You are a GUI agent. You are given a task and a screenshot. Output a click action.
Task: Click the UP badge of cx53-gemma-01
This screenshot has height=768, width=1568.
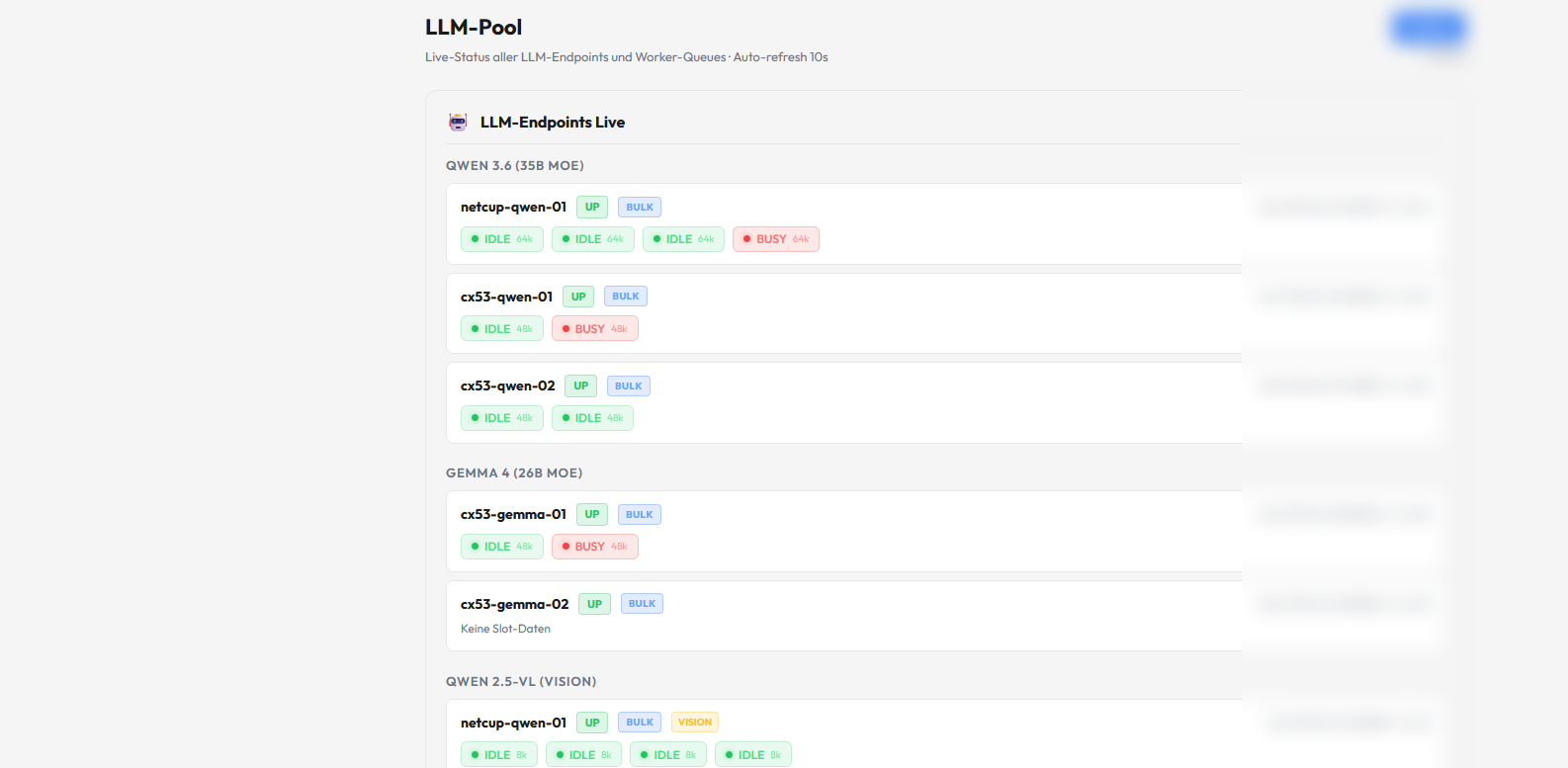pos(592,515)
